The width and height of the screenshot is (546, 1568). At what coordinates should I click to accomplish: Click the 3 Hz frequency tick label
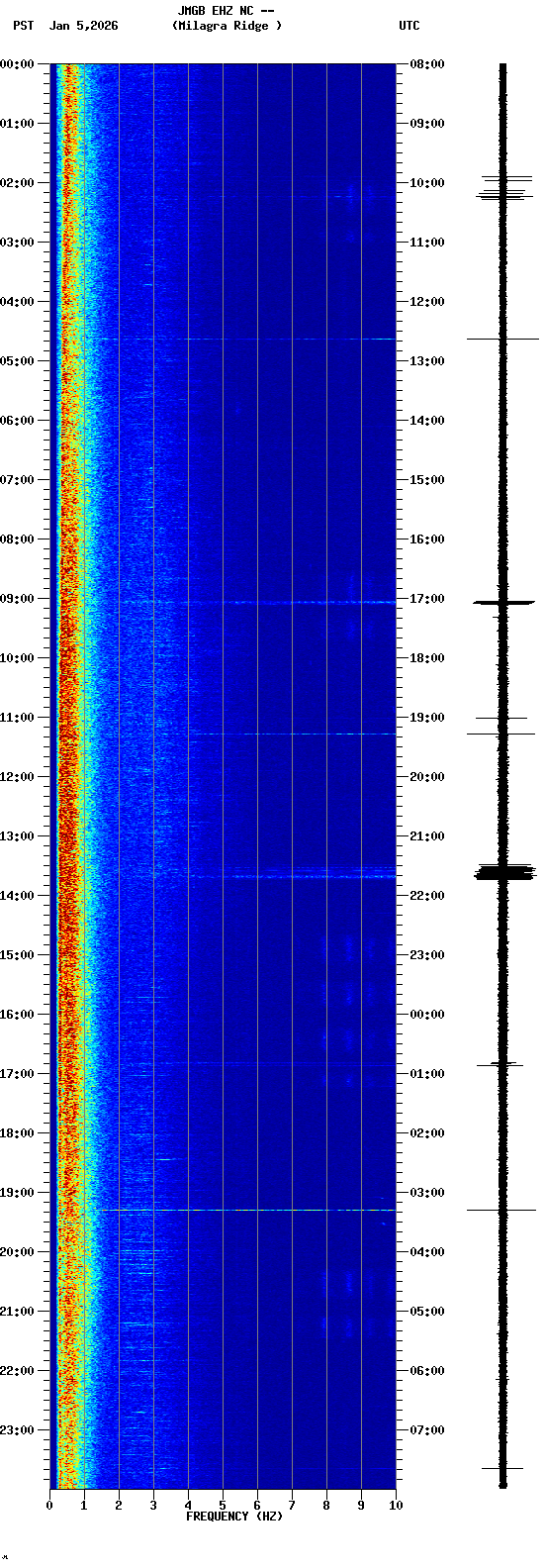coord(153,1506)
